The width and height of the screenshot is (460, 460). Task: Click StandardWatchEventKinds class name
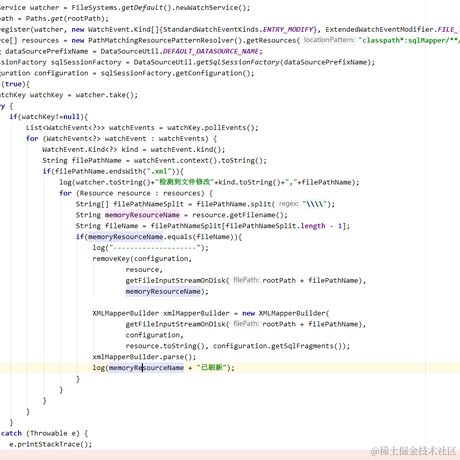pos(211,29)
